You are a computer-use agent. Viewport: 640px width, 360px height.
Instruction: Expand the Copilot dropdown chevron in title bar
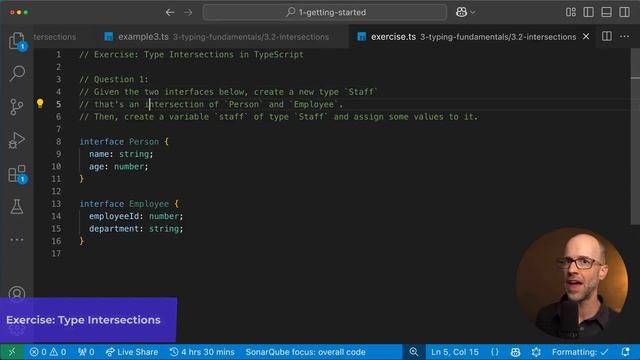coord(473,12)
